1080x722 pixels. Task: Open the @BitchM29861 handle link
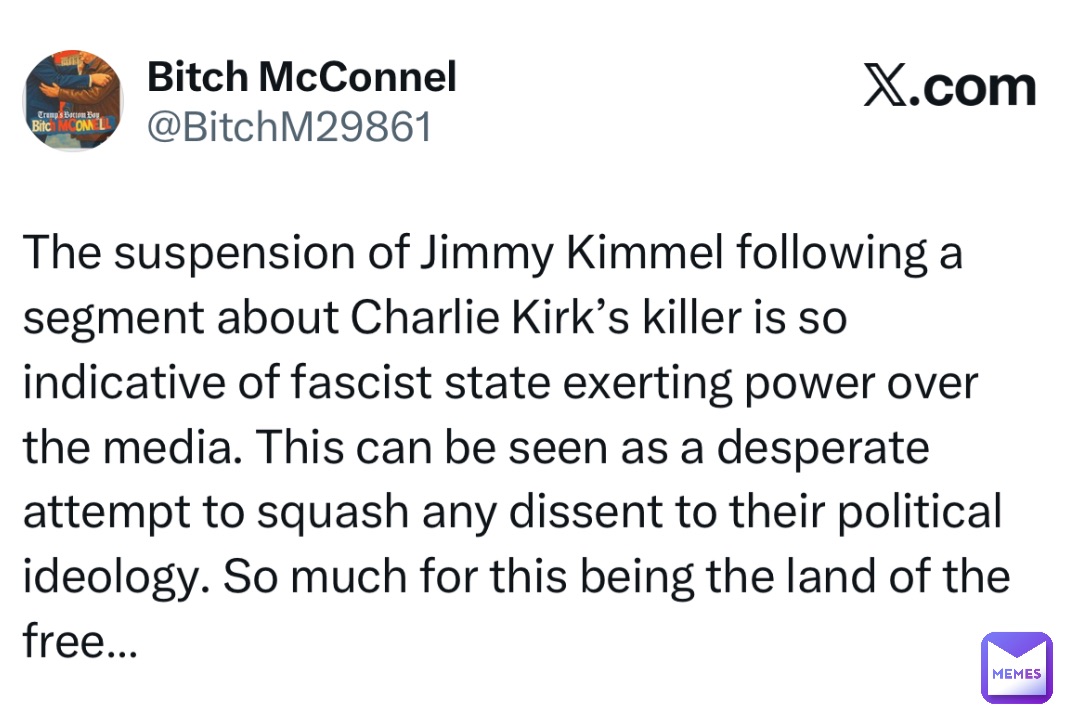click(289, 127)
